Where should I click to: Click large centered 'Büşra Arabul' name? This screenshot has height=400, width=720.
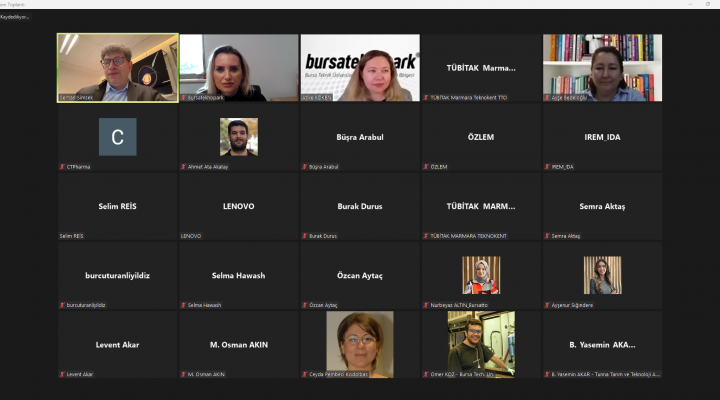[x=360, y=137]
